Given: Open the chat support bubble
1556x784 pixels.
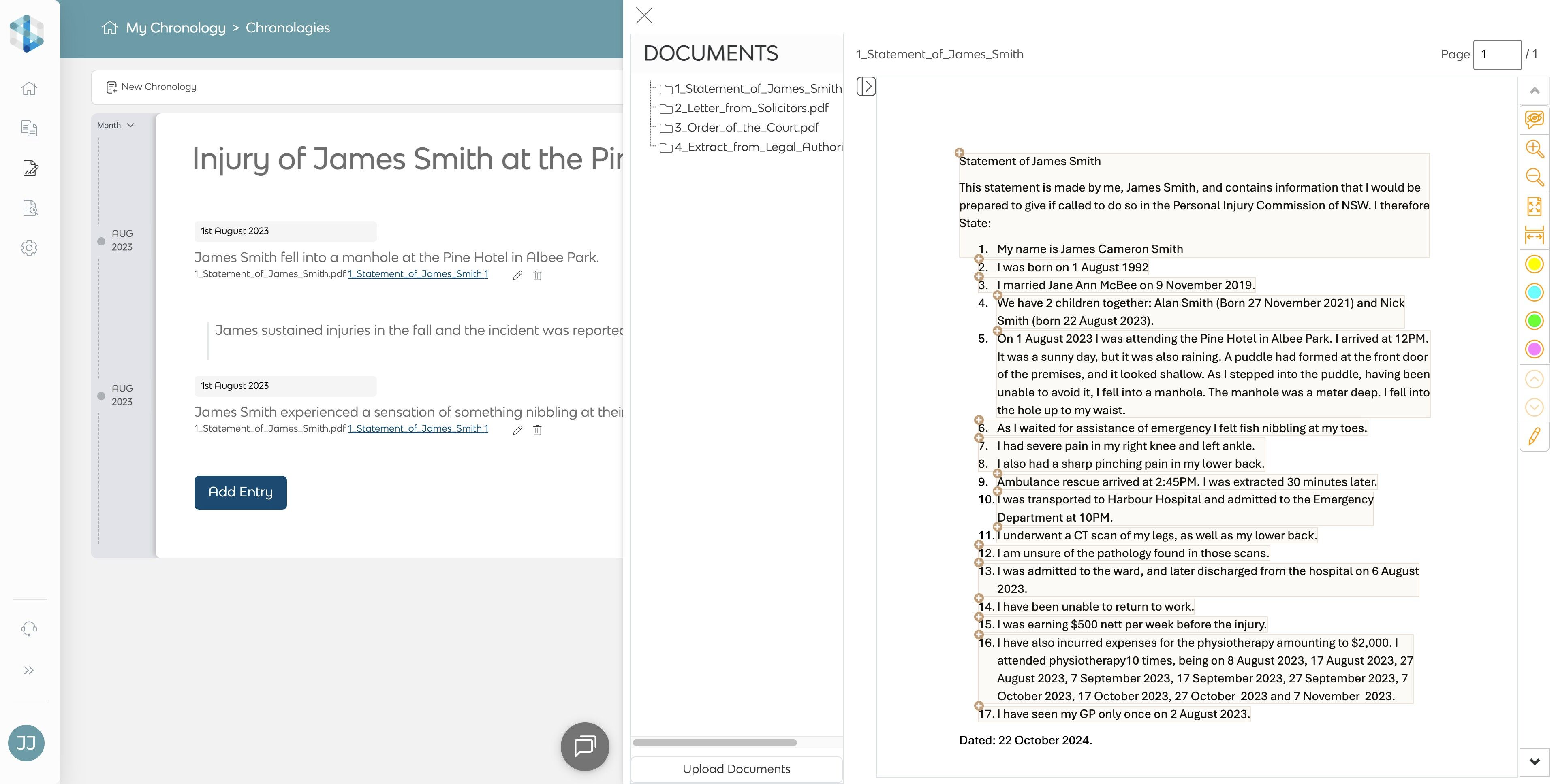Looking at the screenshot, I should tap(584, 746).
